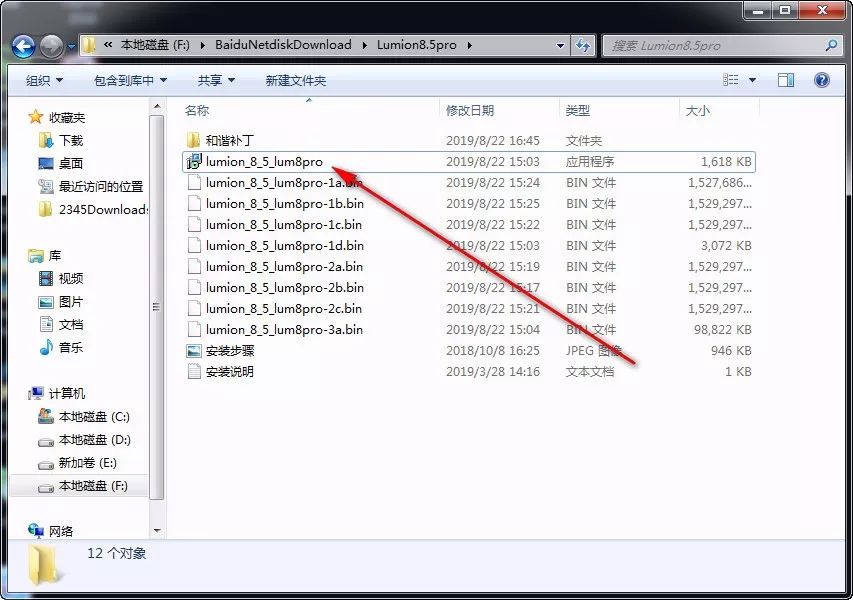Open the 图片 library
Viewport: 853px width, 600px height.
tap(71, 301)
